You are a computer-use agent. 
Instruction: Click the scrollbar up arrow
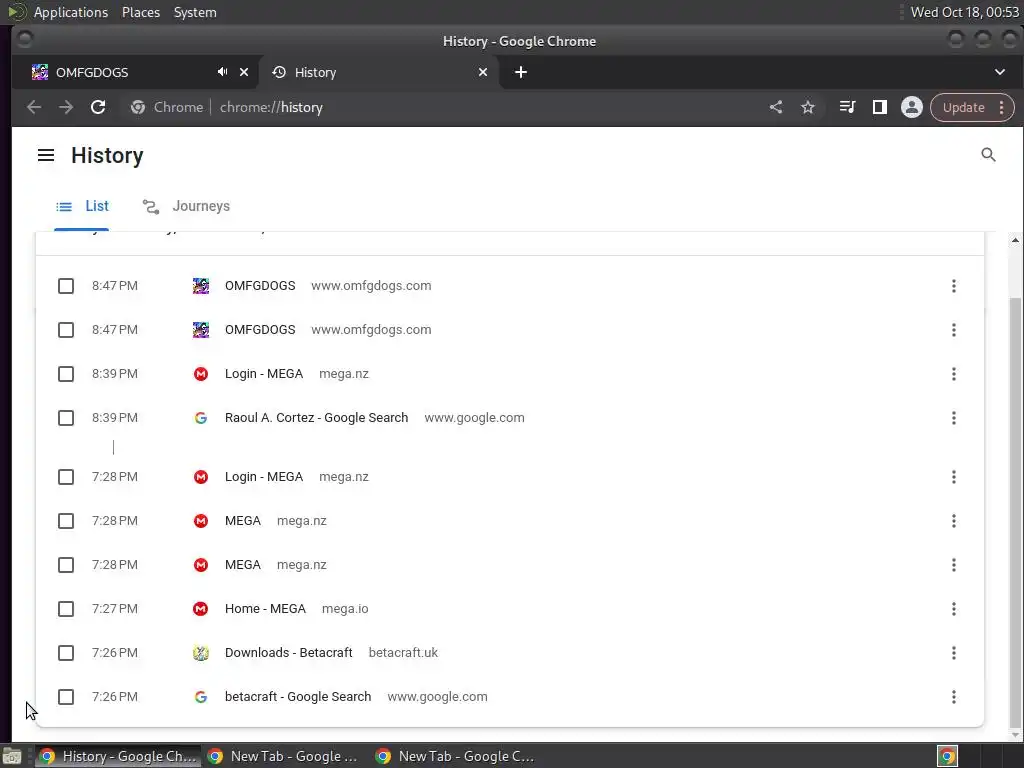coord(1015,240)
